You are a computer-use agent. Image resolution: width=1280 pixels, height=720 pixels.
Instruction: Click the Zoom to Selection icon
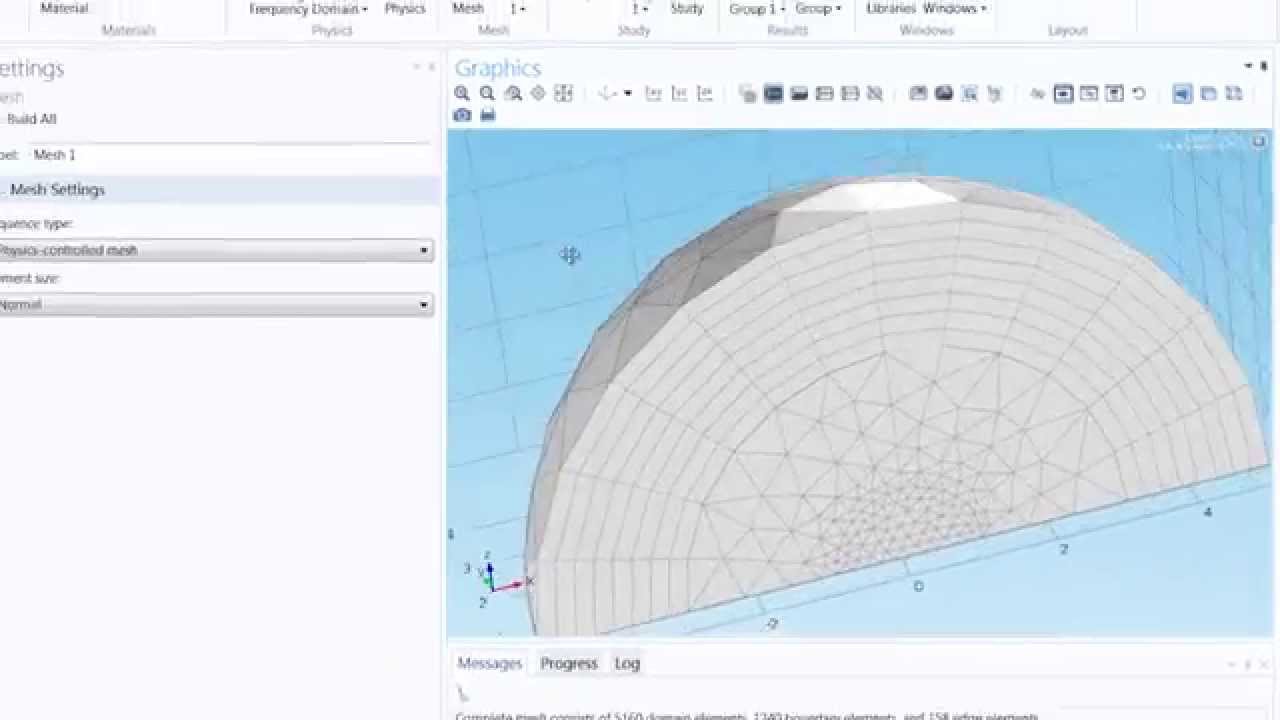[x=538, y=93]
